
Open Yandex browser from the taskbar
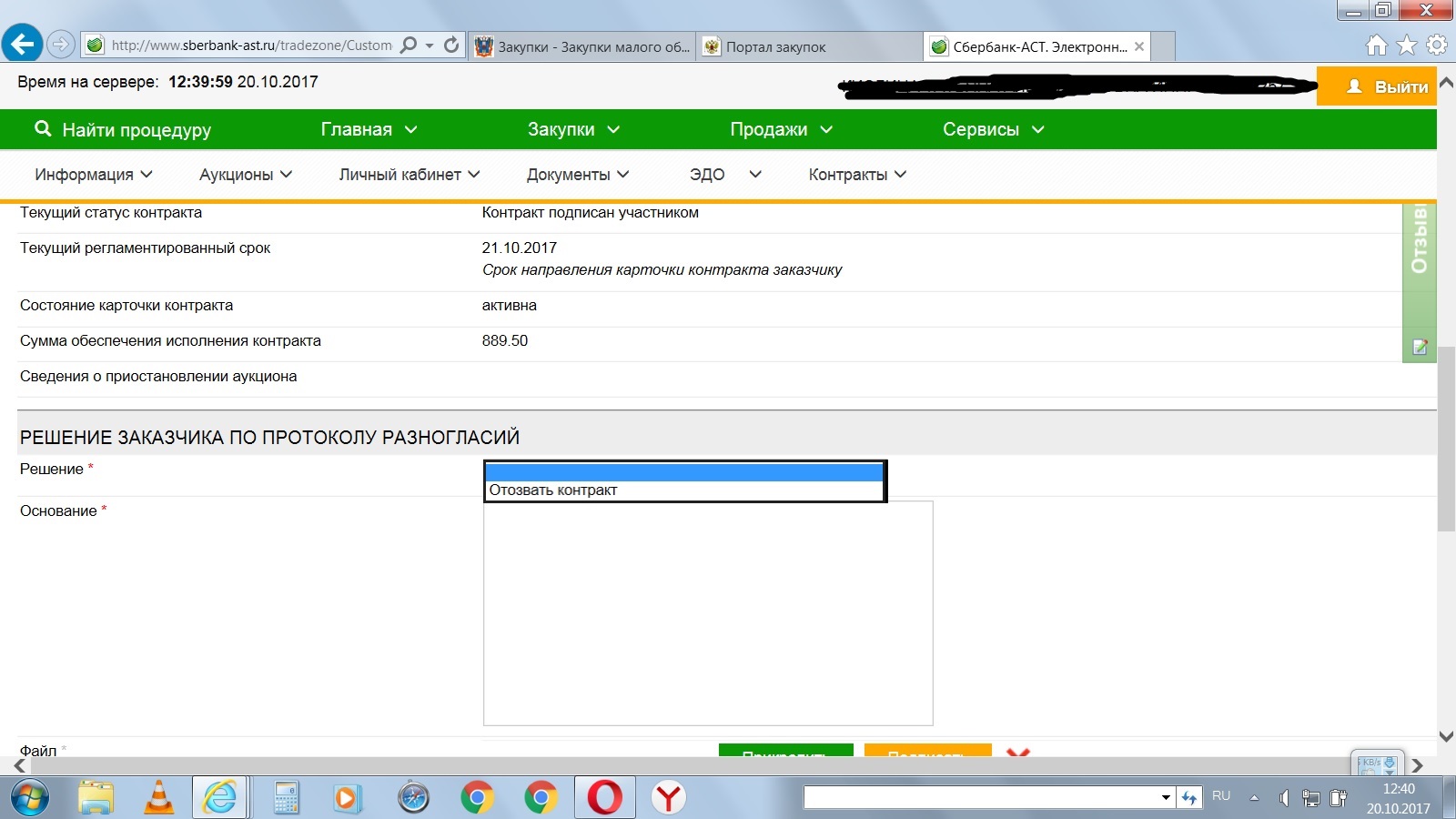click(669, 798)
